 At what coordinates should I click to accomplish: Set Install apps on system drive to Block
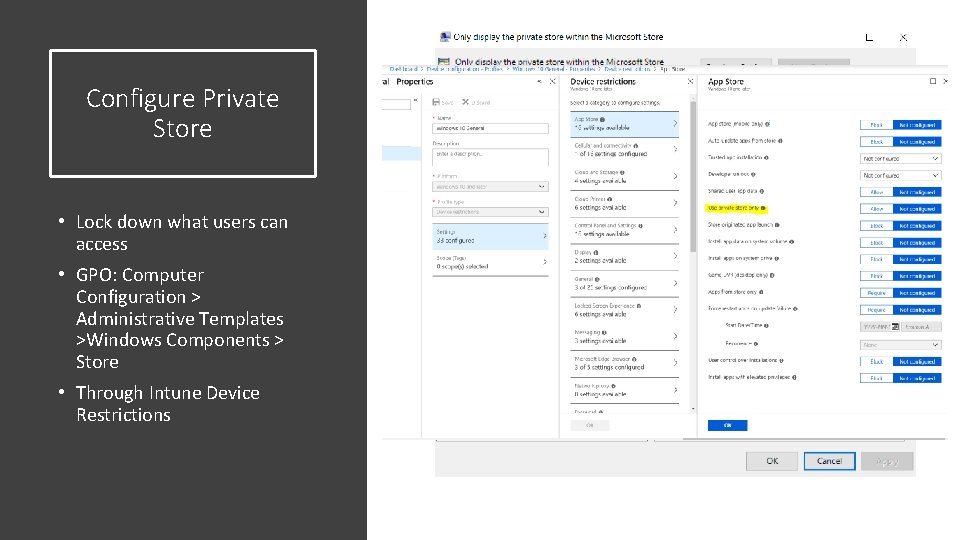pos(877,259)
